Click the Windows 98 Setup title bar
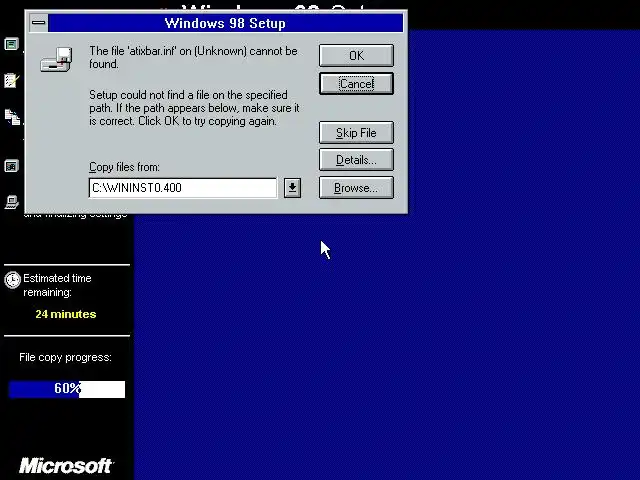 226,23
